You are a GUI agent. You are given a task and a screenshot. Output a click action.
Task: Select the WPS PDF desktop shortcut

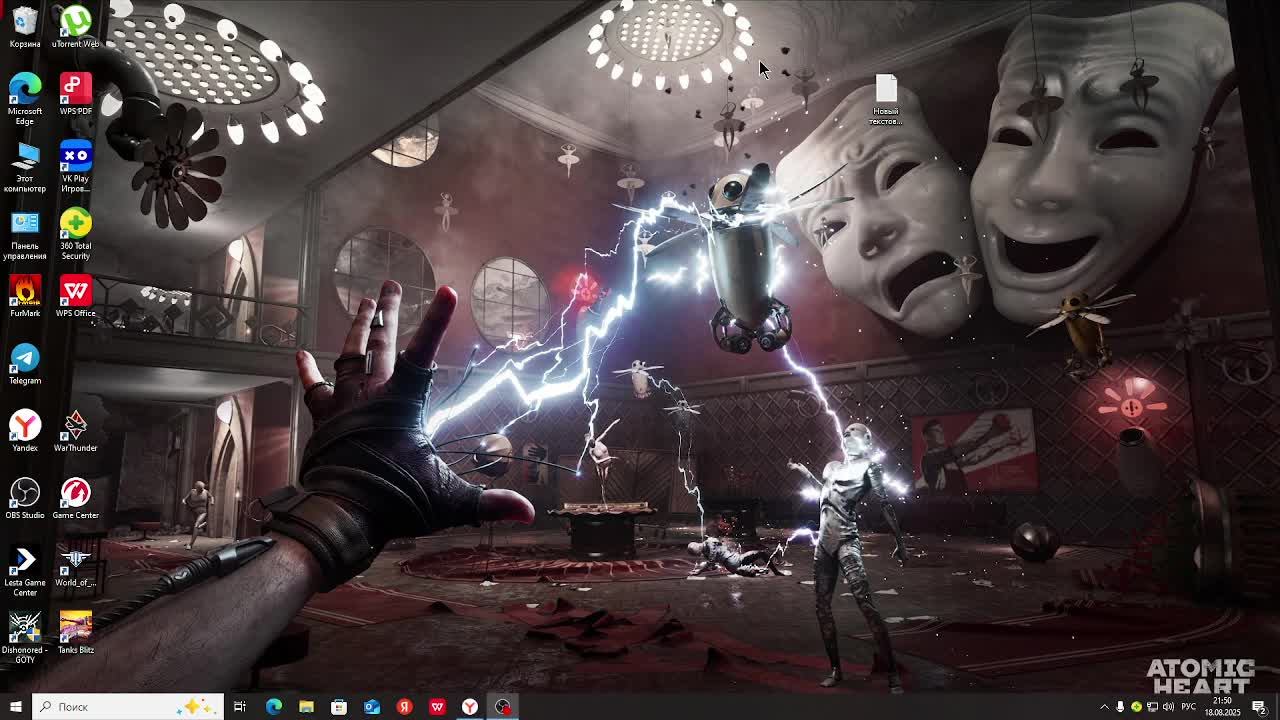(75, 94)
